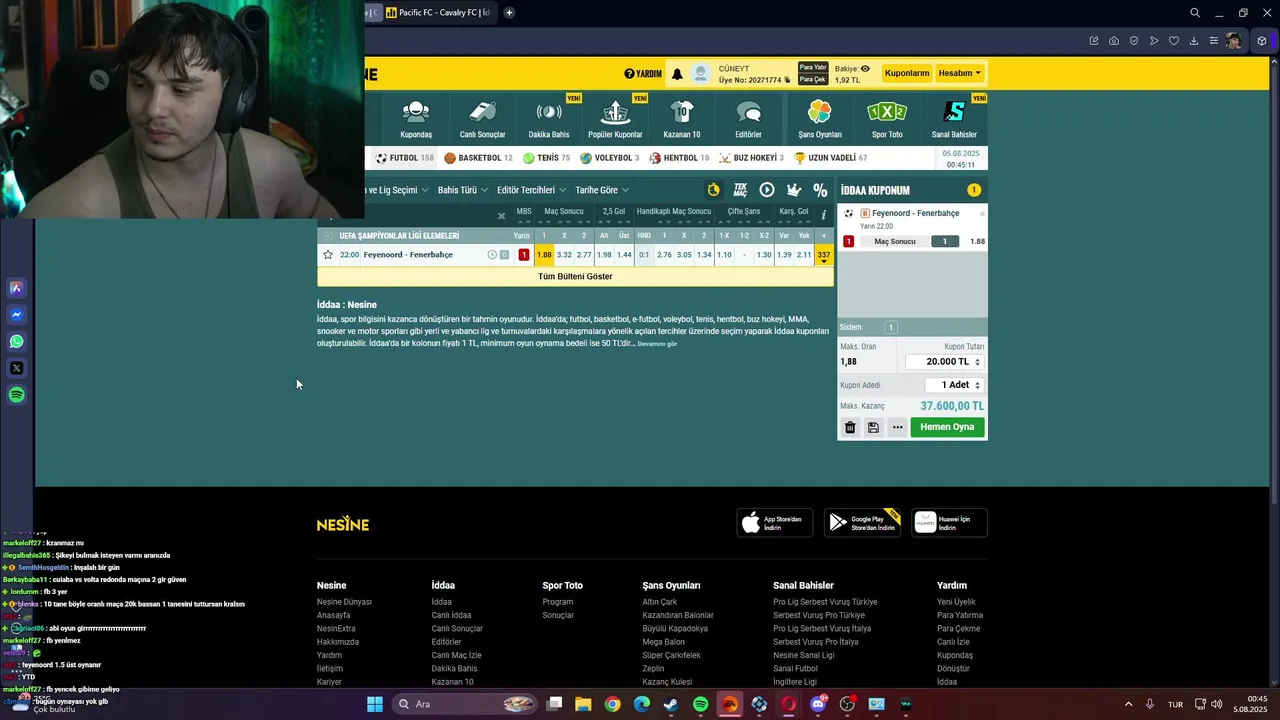Select 2,5 Gol Alt odds 1.98

604,255
